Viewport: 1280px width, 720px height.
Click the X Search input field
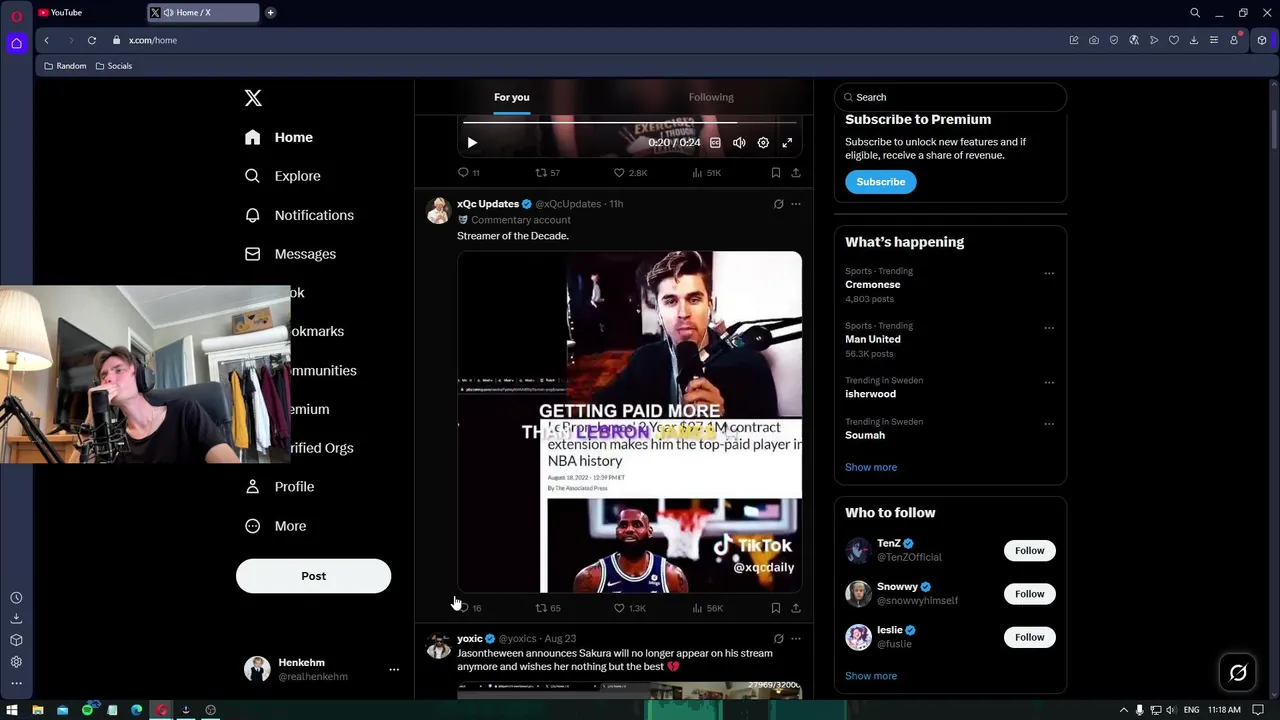click(950, 97)
